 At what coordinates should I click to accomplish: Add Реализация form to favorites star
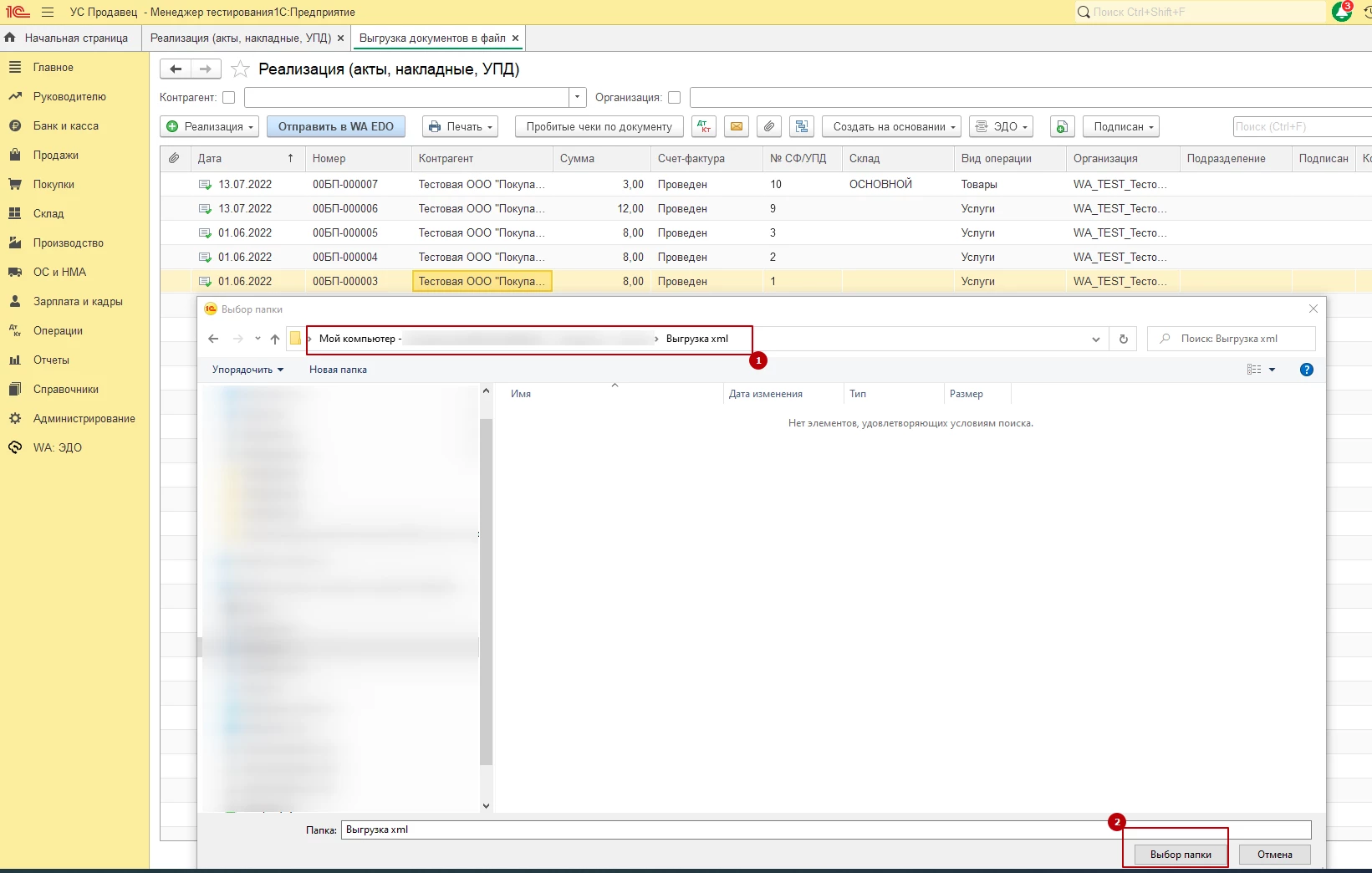[x=240, y=69]
